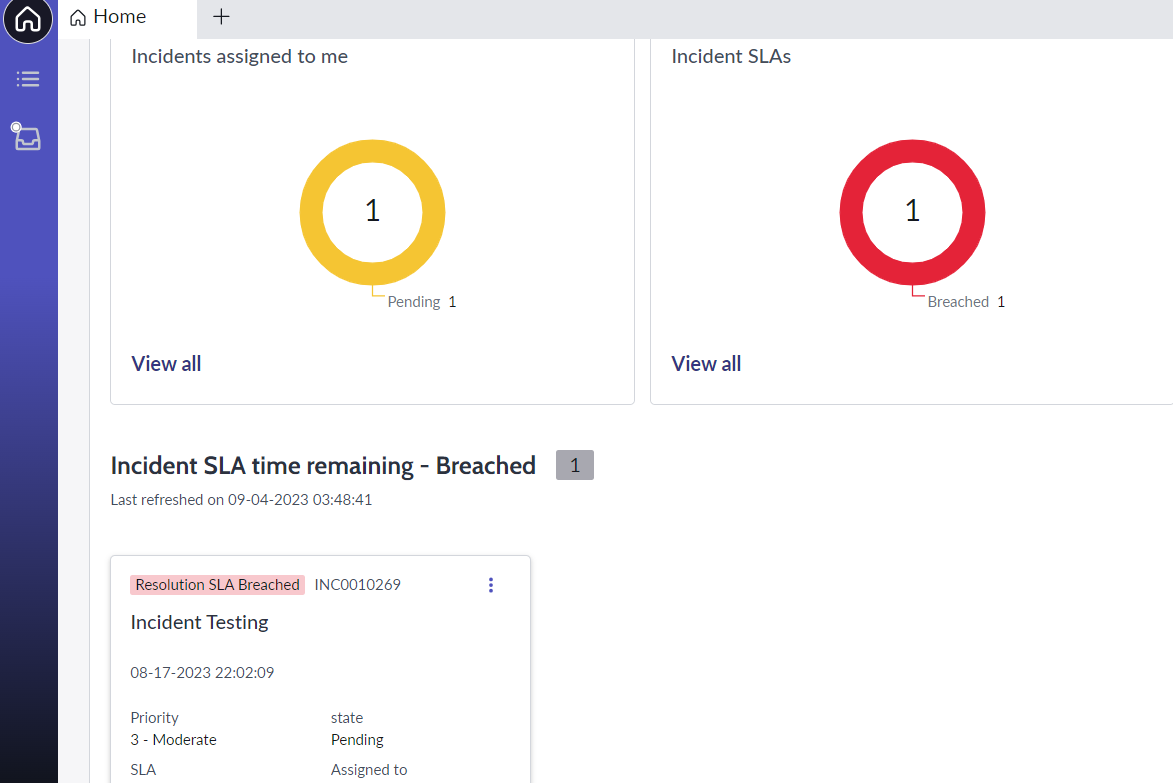Viewport: 1173px width, 783px height.
Task: Click the Resolution SLA Breached badge
Action: pos(218,585)
